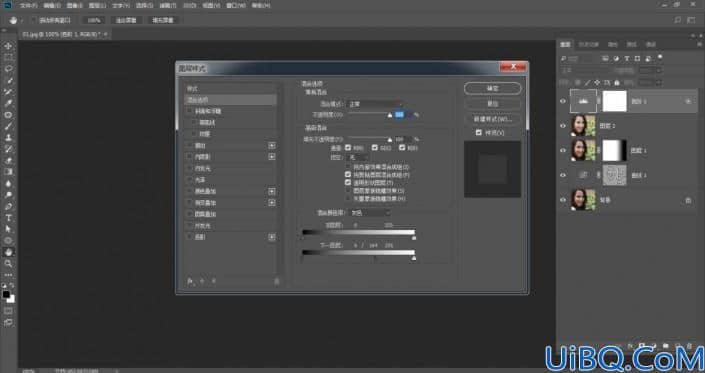This screenshot has height=373, width=705.
Task: Select the Blur tool
Action: click(8, 183)
